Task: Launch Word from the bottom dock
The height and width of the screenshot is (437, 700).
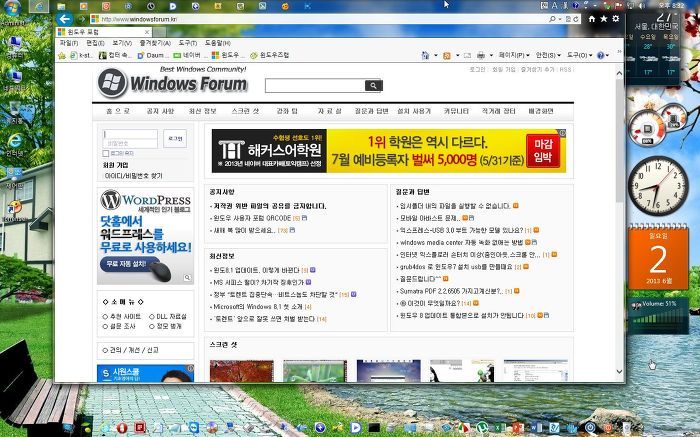Action: point(536,428)
